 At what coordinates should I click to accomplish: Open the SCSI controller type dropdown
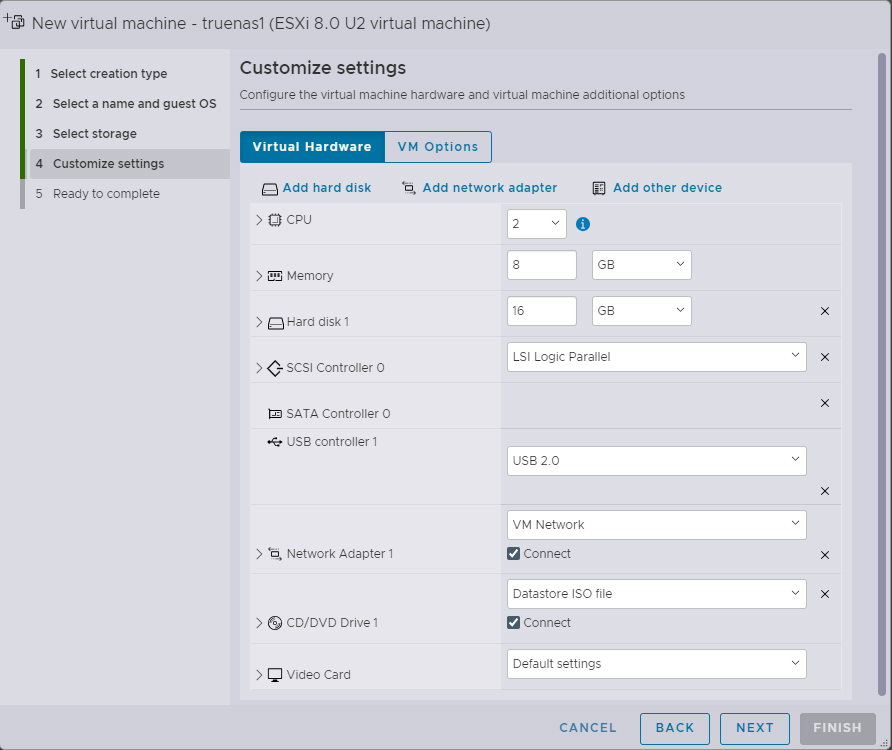656,357
